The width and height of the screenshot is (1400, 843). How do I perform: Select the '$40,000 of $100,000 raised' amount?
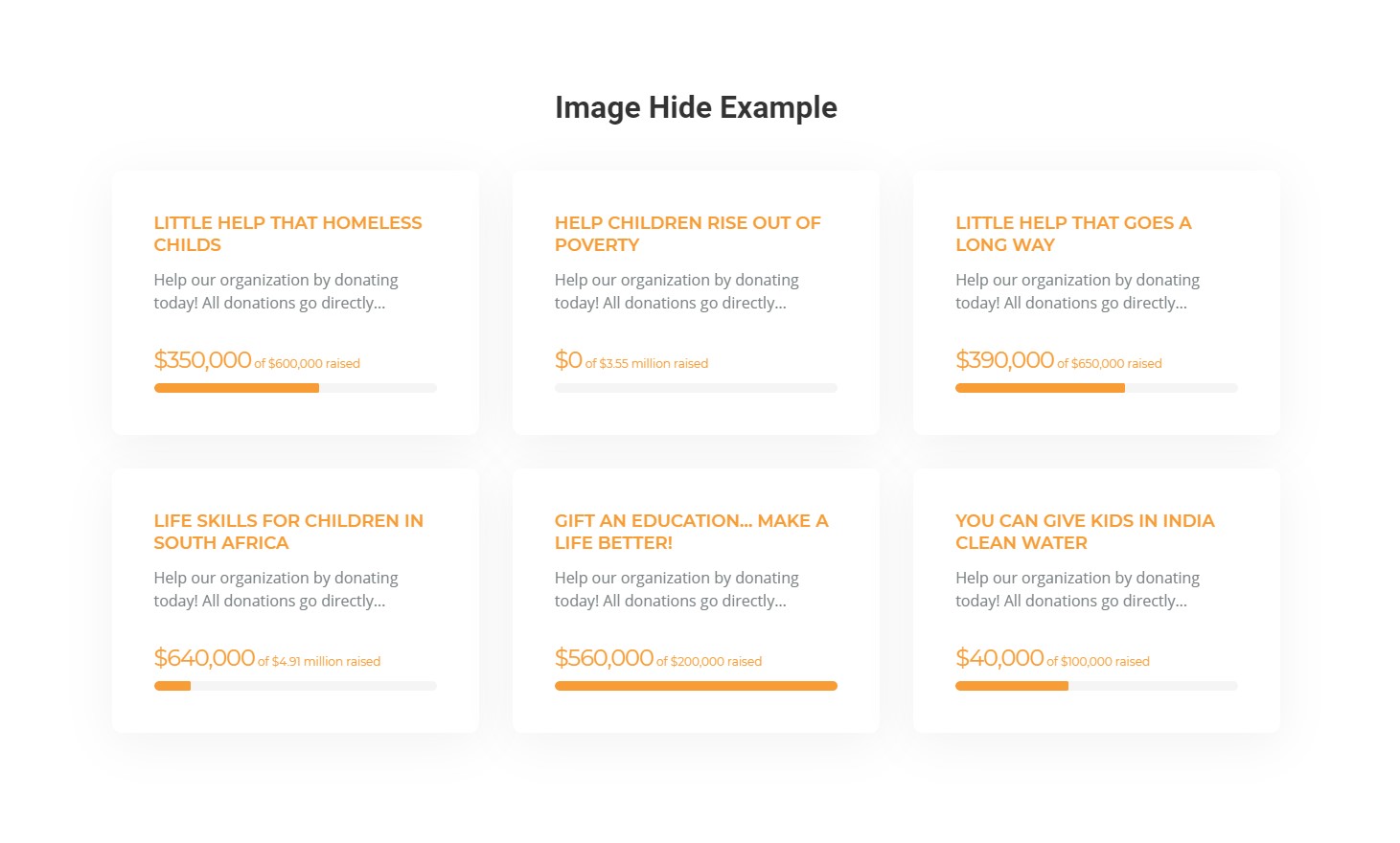(1052, 659)
